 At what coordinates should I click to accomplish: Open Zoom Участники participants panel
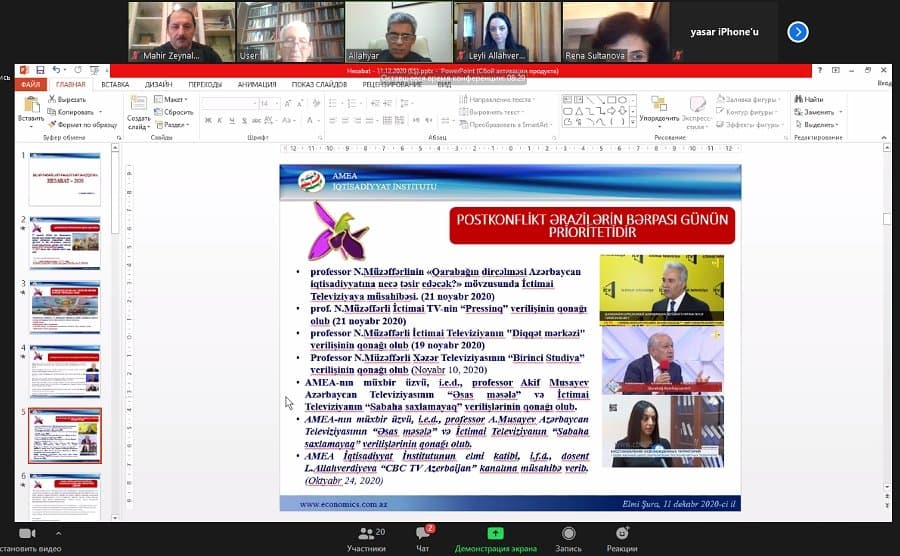[x=366, y=539]
